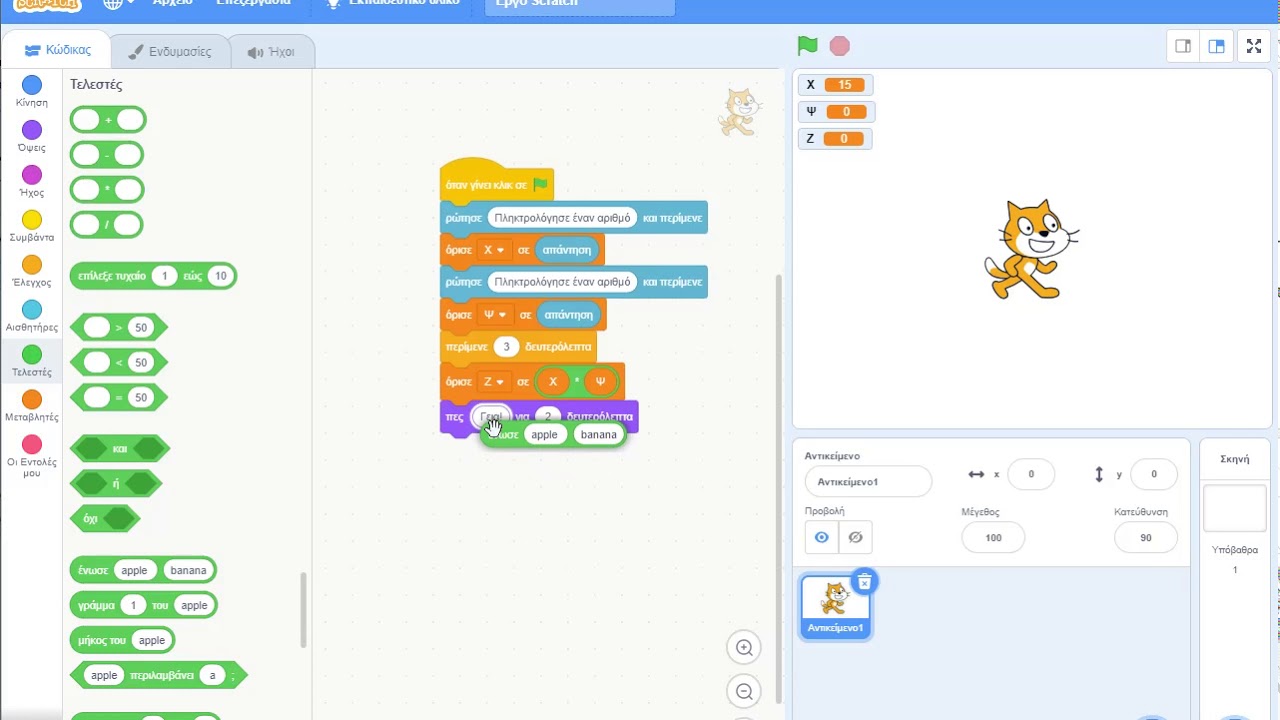Edit the project title field
Screen dimensions: 1280x720
(579, 4)
